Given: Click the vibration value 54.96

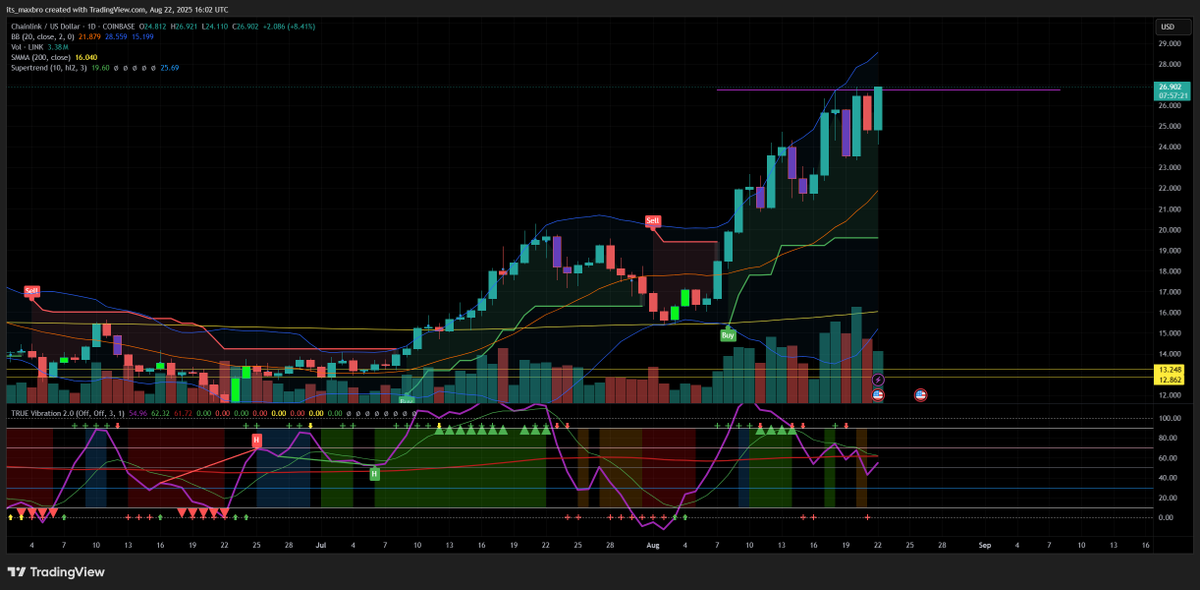Looking at the screenshot, I should [x=138, y=412].
